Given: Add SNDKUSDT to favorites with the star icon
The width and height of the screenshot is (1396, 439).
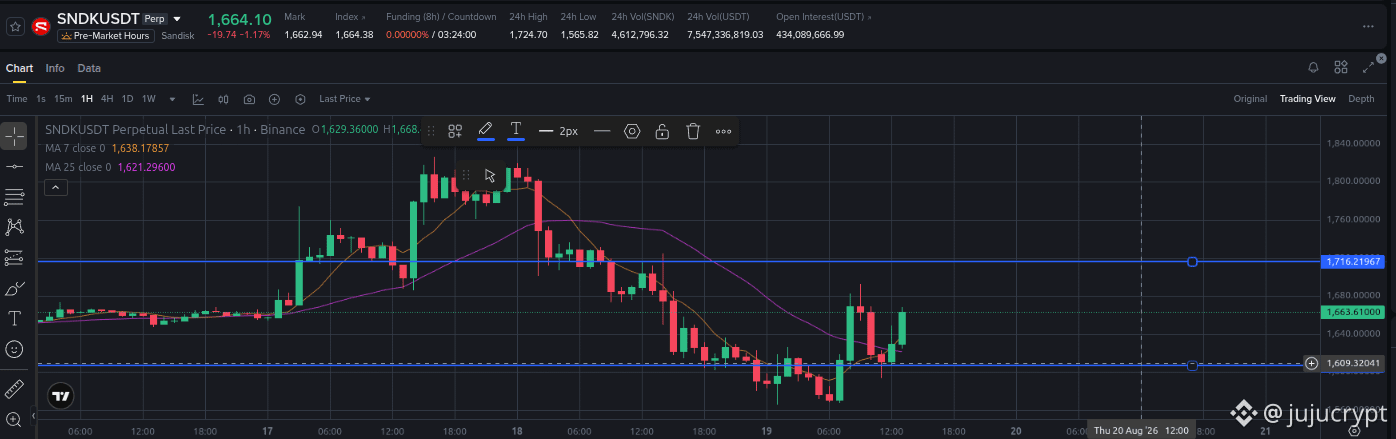Looking at the screenshot, I should pos(14,26).
